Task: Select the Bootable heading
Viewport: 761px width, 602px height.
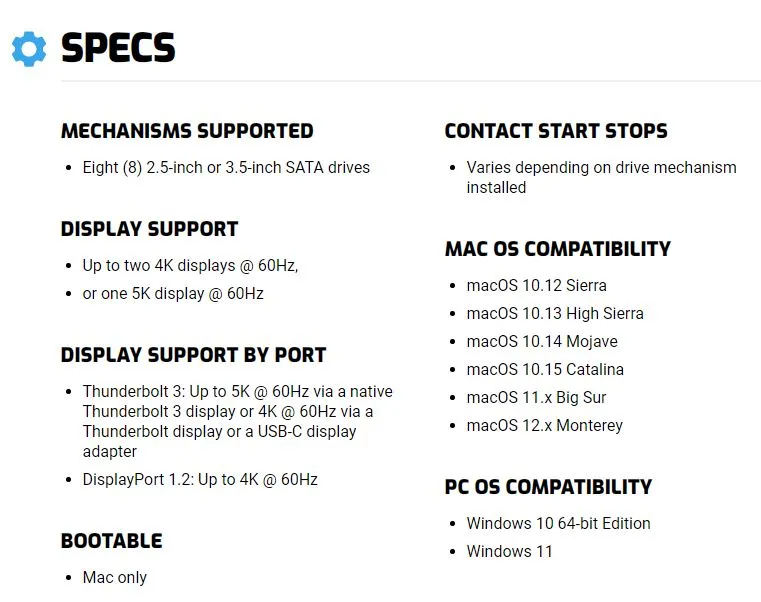Action: [x=112, y=541]
